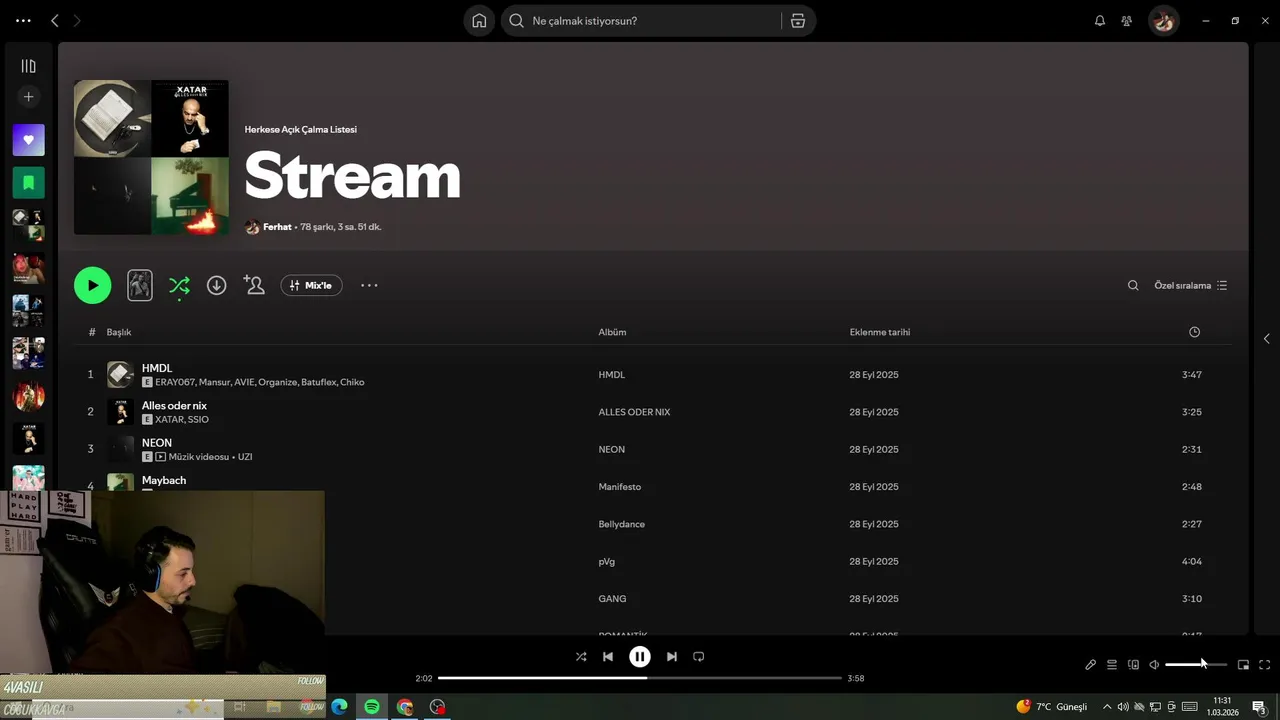Open Google Chrome from the taskbar
The width and height of the screenshot is (1280, 720).
point(405,707)
